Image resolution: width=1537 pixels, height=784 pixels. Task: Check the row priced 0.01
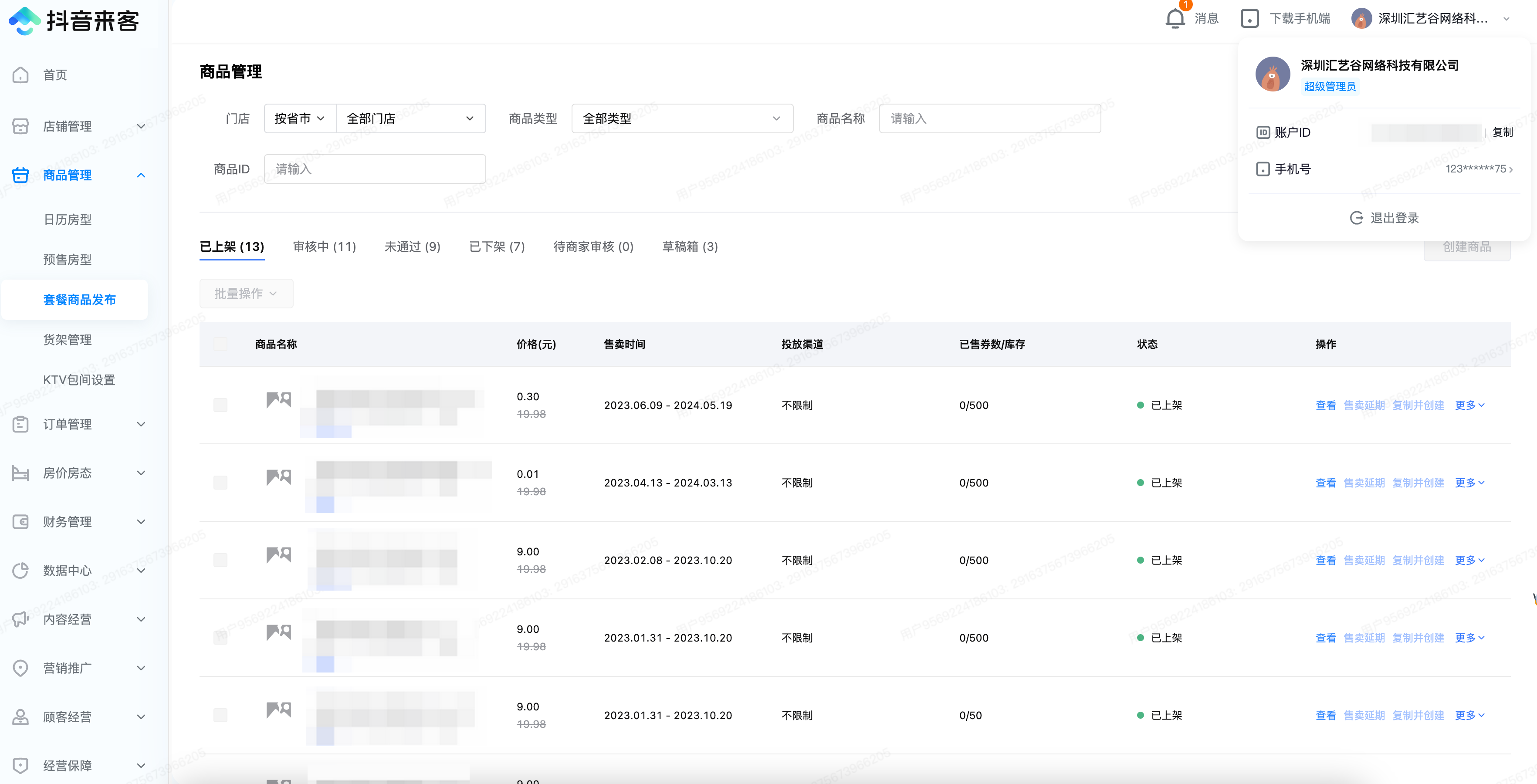(x=220, y=483)
